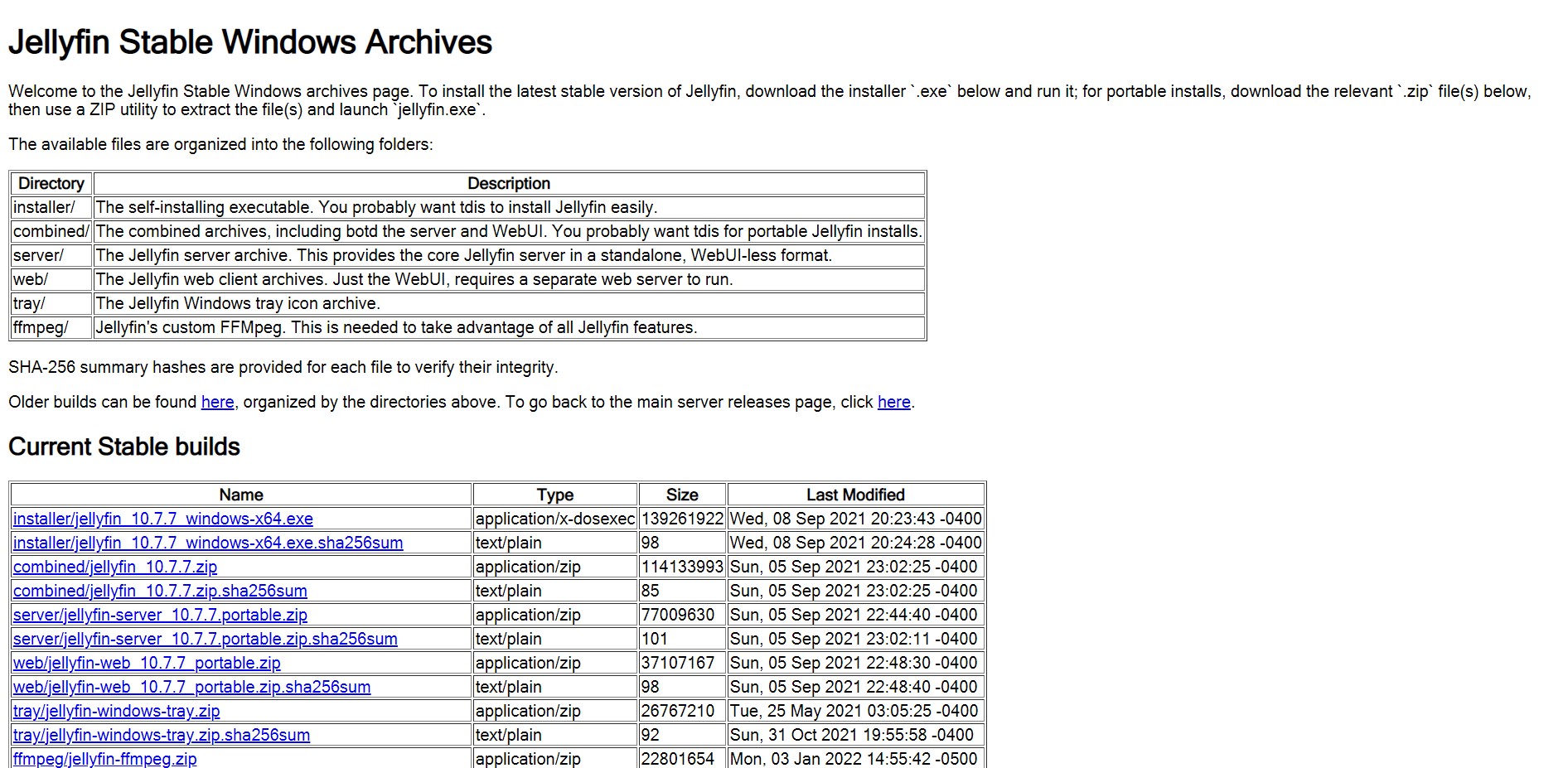Click the size value 22801654
The height and width of the screenshot is (768, 1568).
click(x=682, y=758)
